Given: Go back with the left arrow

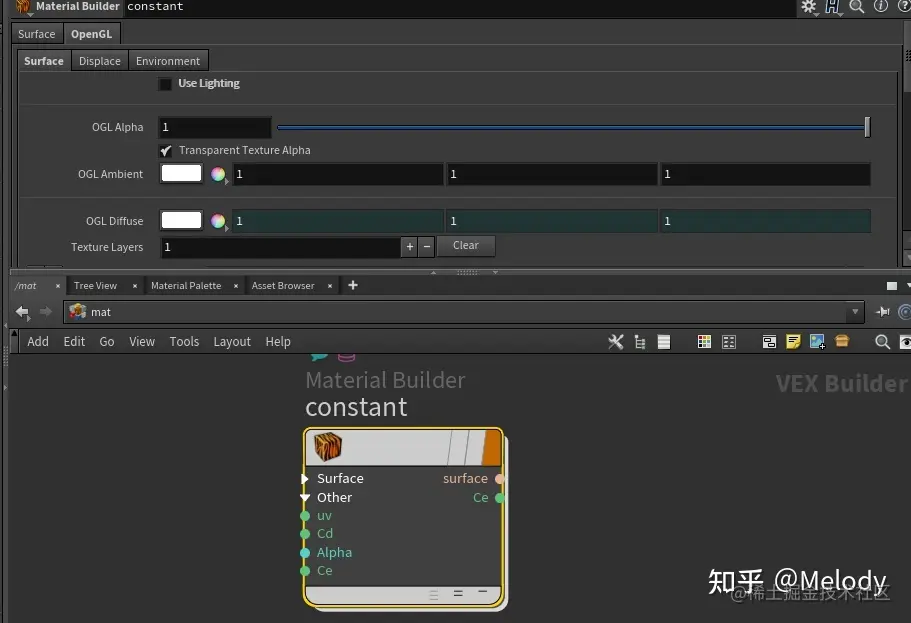Looking at the screenshot, I should coord(22,312).
